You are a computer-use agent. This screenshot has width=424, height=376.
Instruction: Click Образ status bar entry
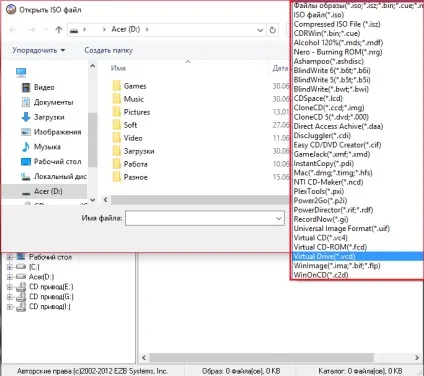241,371
